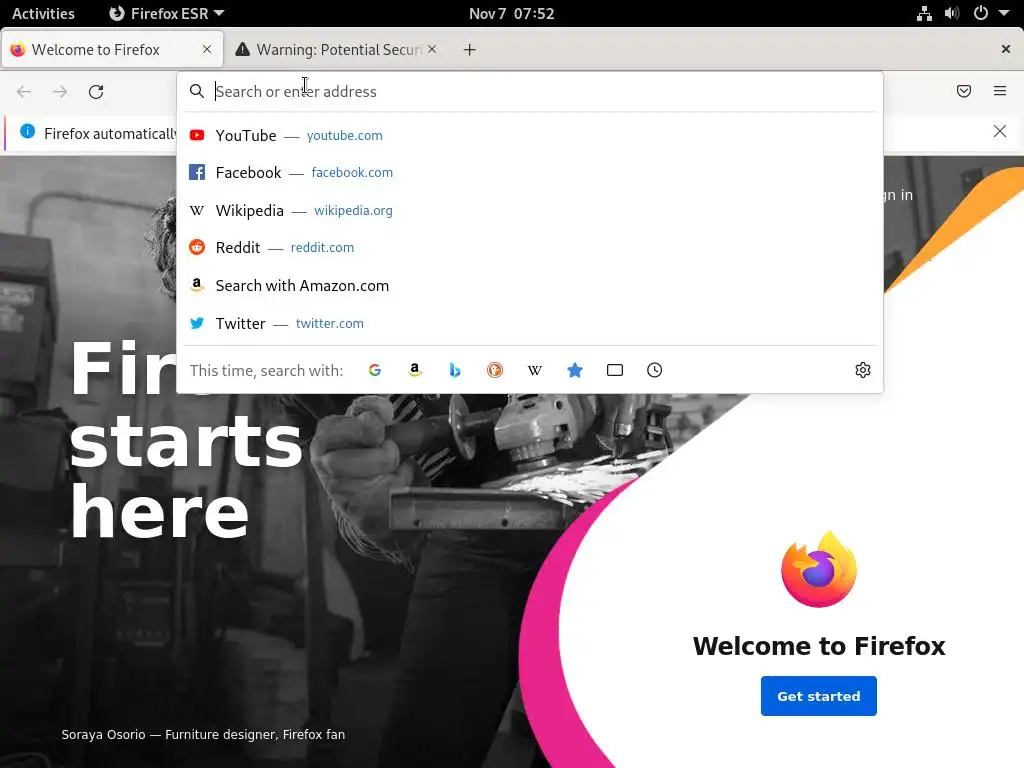The image size is (1024, 768).
Task: Go back one page arrow
Action: [24, 91]
